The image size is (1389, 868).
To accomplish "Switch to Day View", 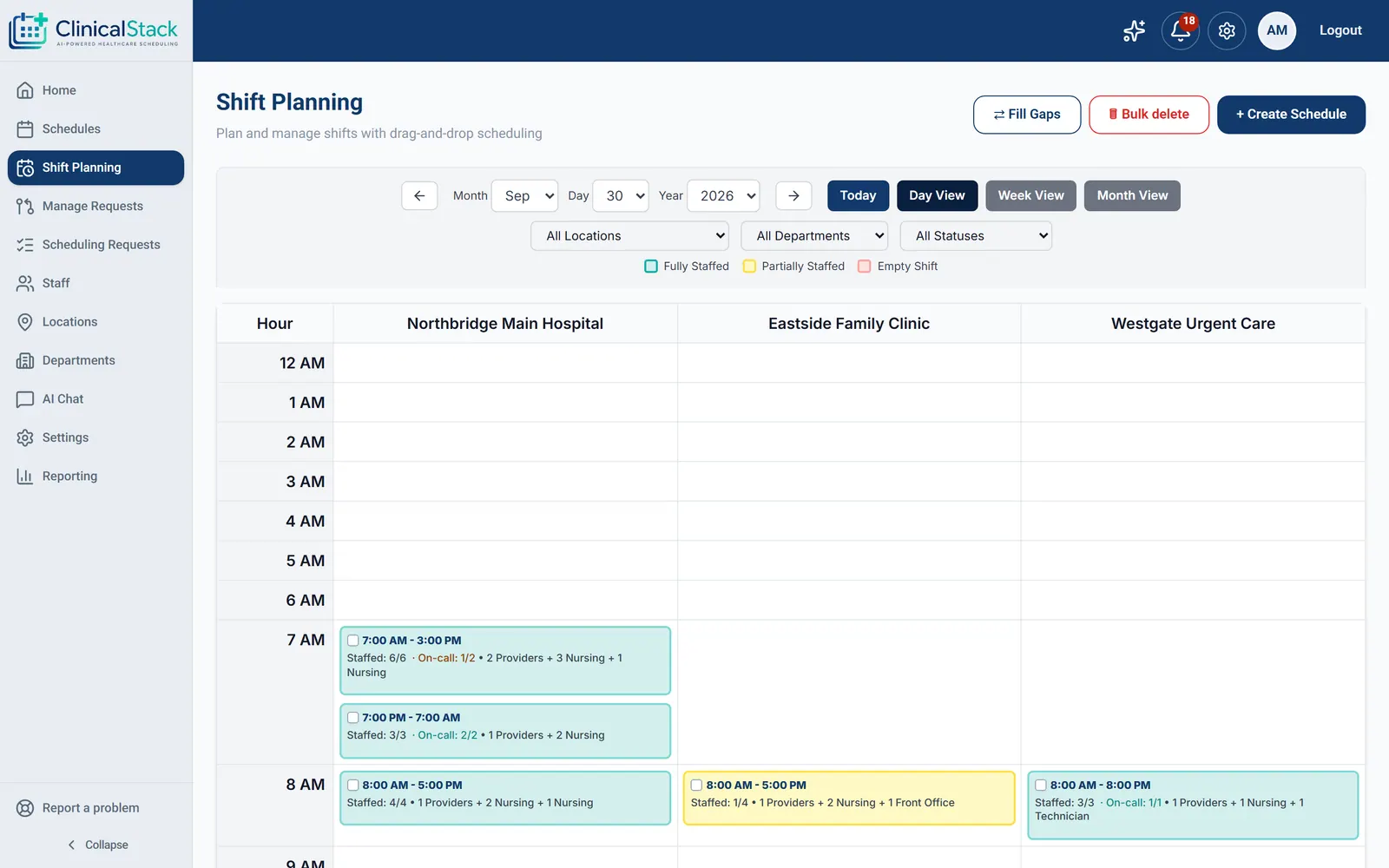I will click(x=937, y=195).
